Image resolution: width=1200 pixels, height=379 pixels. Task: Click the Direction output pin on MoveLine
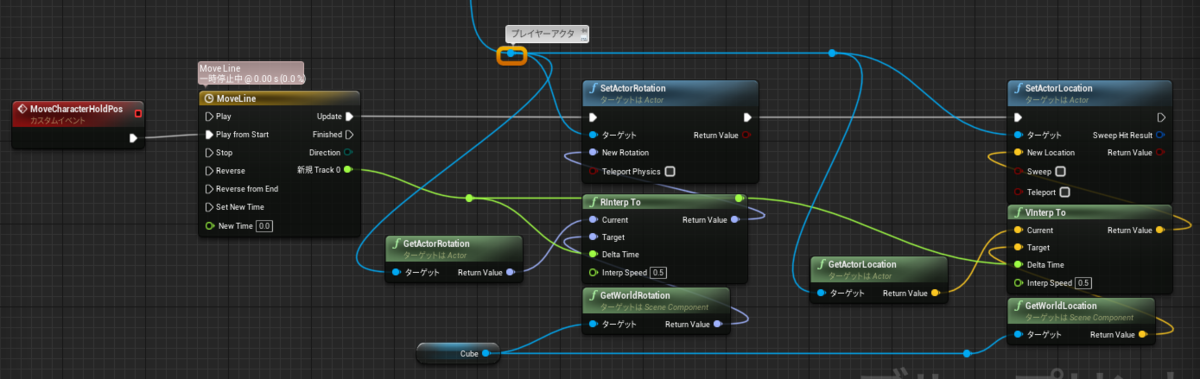coord(349,153)
